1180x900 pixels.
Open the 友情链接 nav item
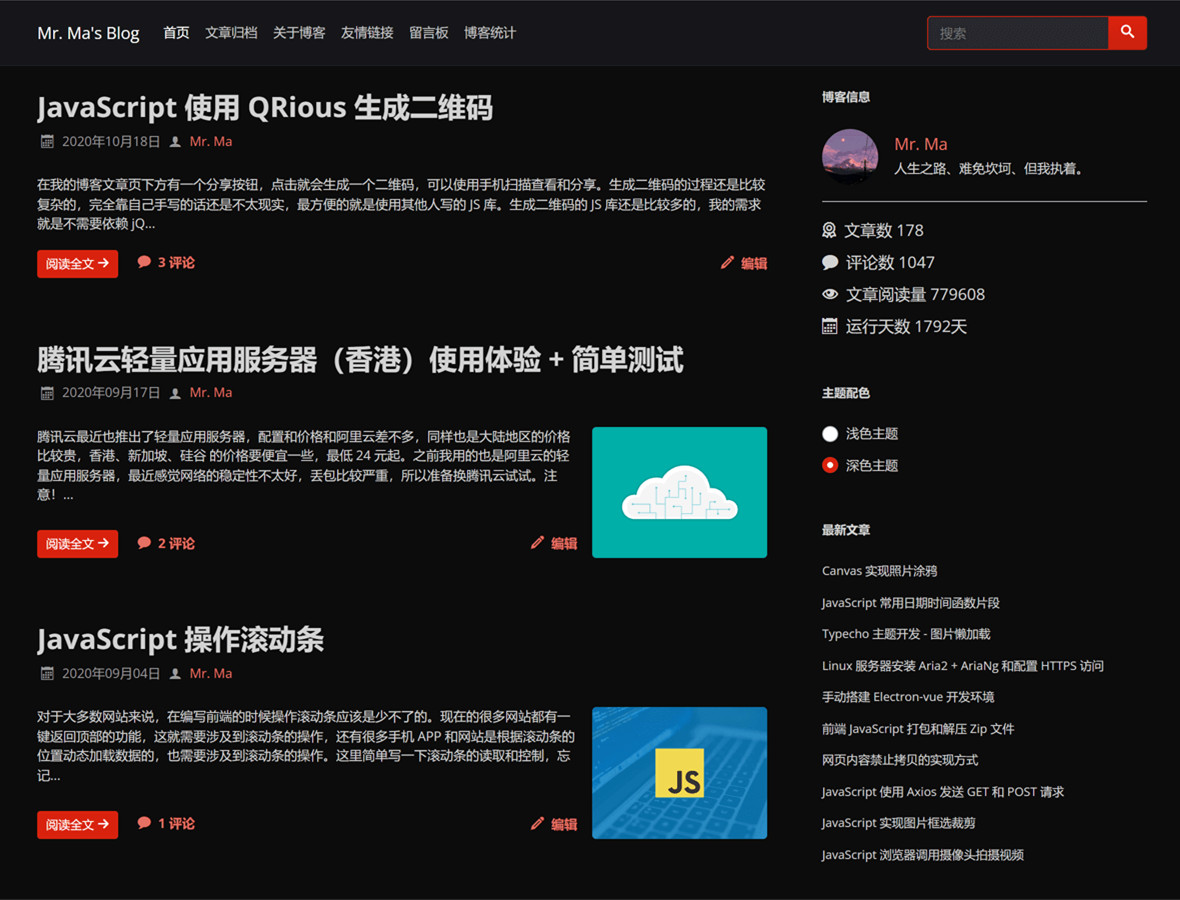pyautogui.click(x=367, y=32)
